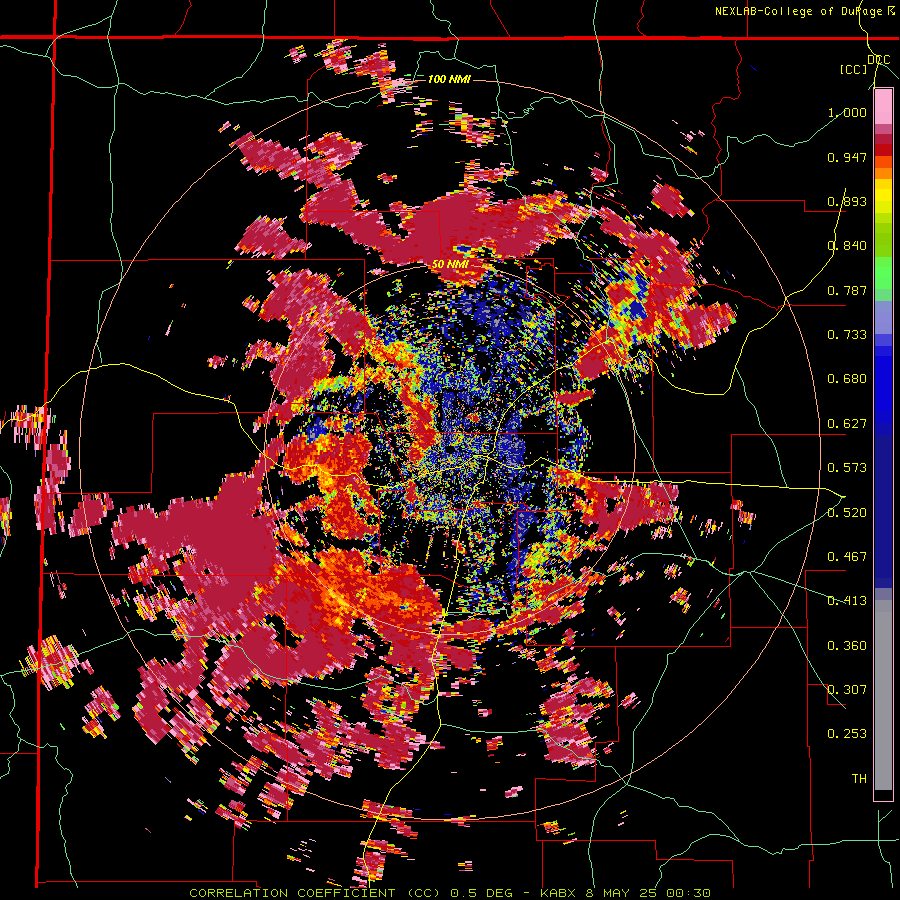Click the 0.627 color scale label

coord(847,424)
